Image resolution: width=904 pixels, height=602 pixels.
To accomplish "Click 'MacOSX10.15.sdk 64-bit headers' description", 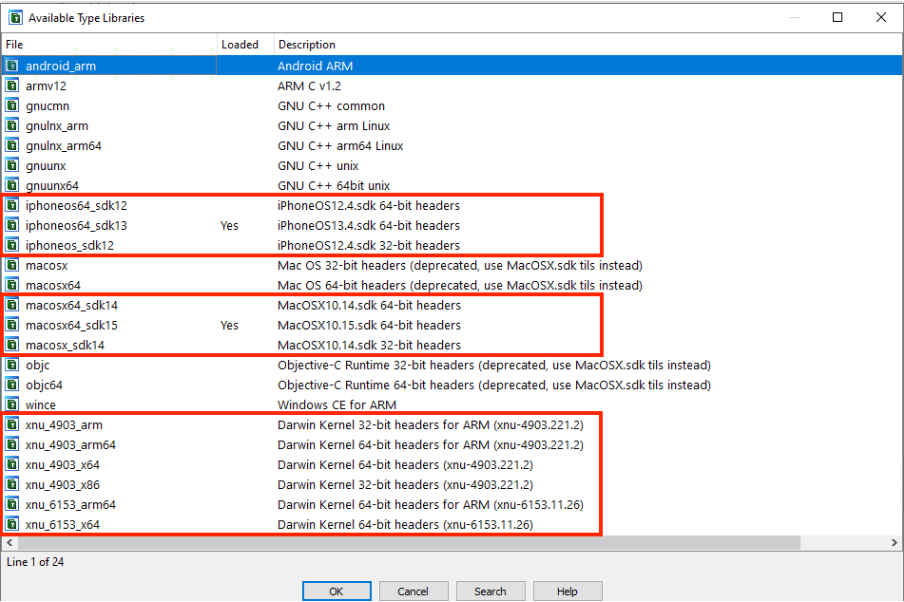I will pos(369,325).
